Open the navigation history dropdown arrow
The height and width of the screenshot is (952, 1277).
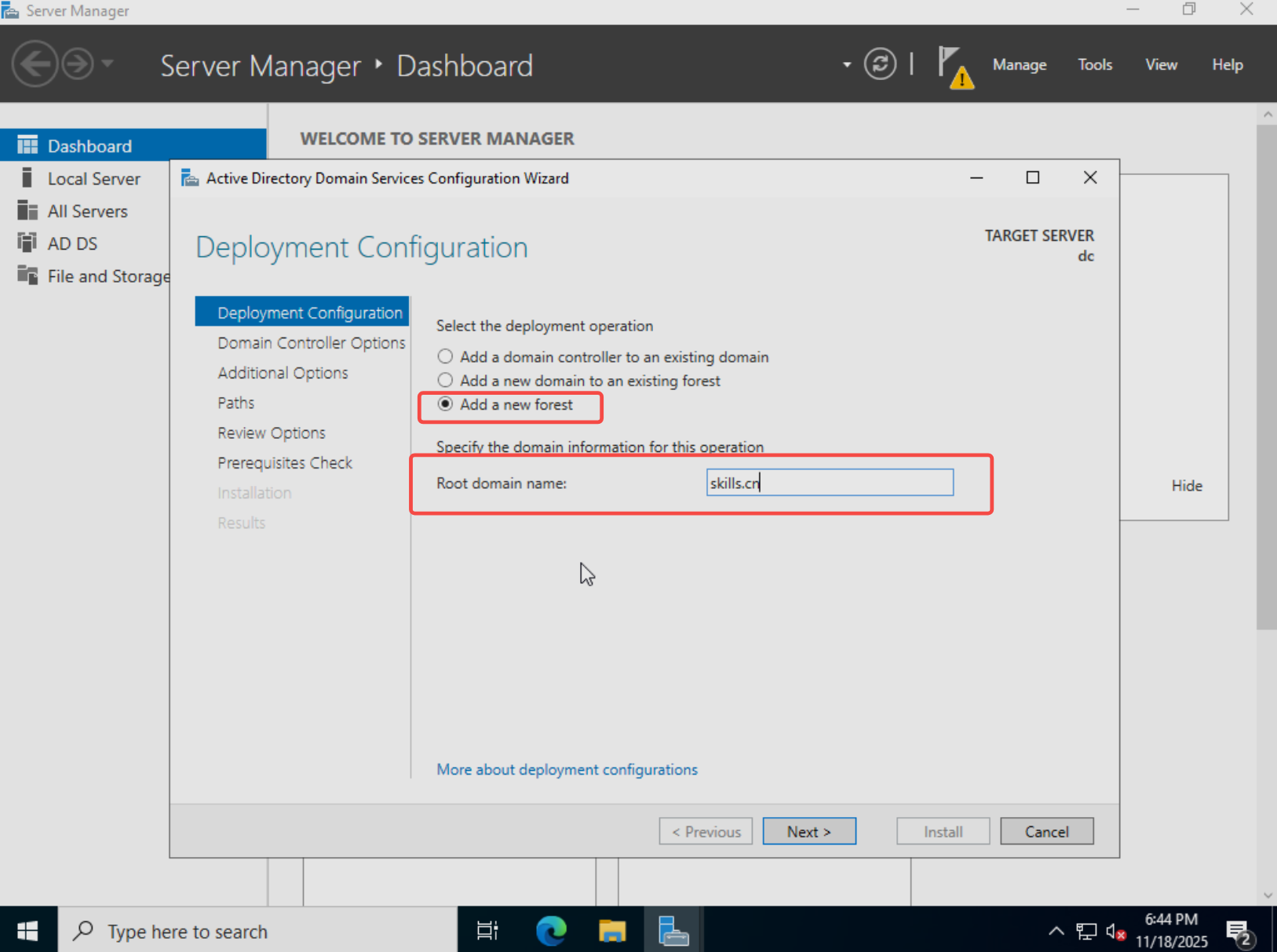coord(108,63)
